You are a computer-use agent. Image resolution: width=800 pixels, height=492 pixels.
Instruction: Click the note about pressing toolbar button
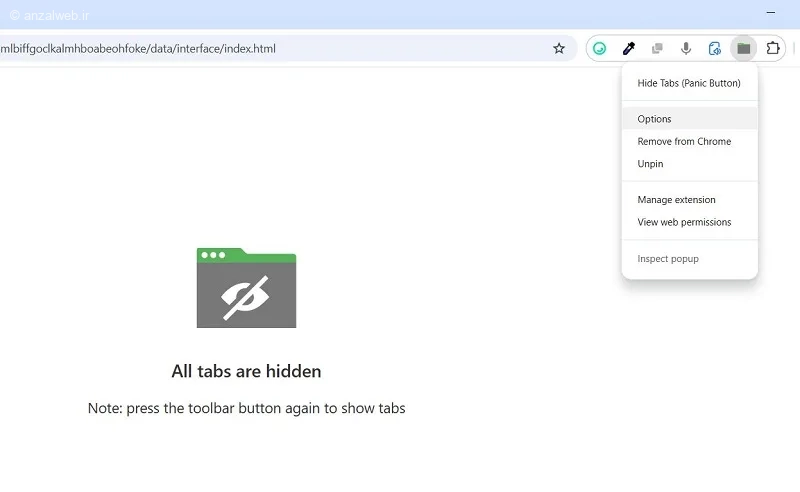coord(246,408)
